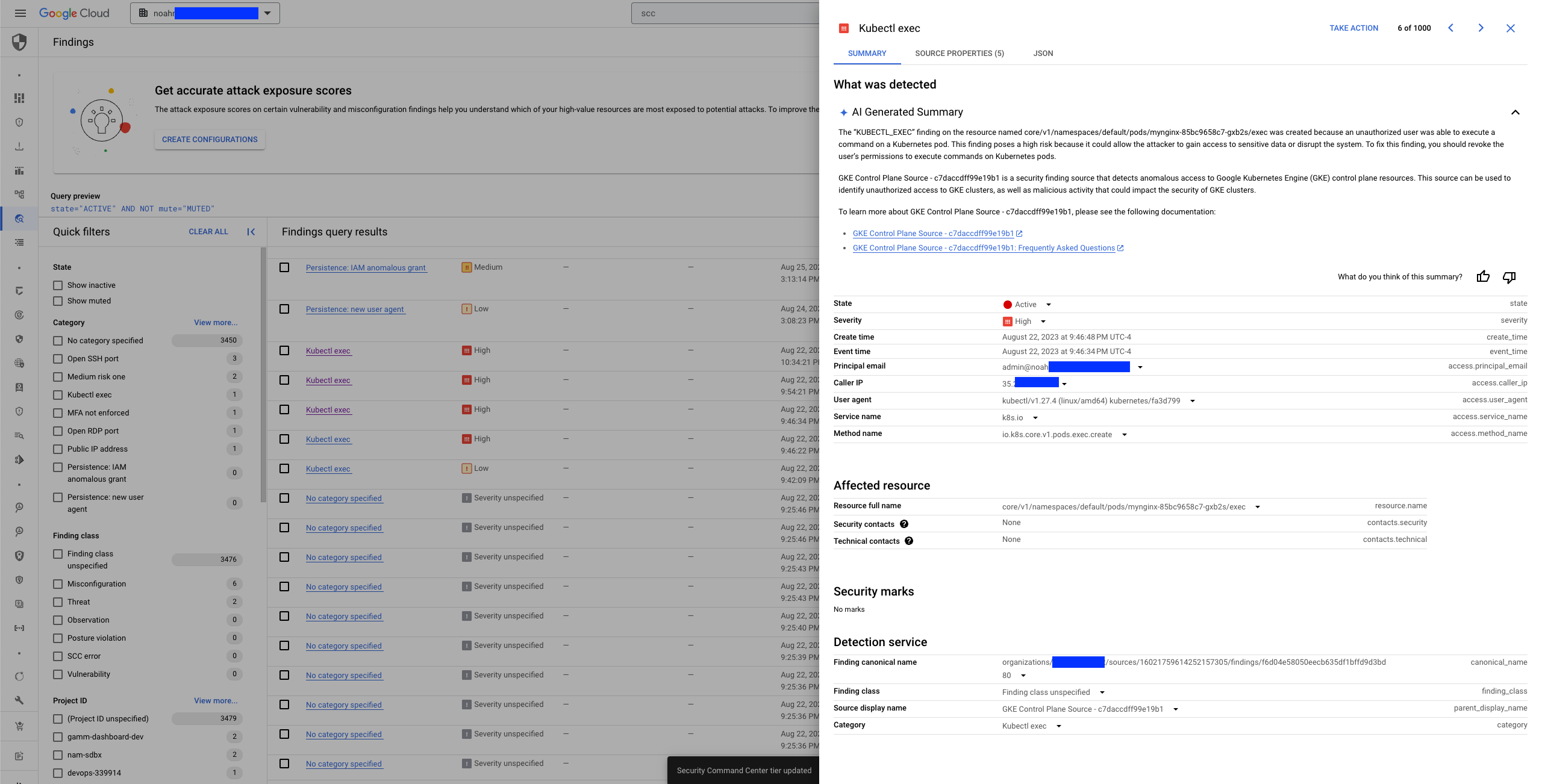Image resolution: width=1542 pixels, height=784 pixels.
Task: Click the TAKE ACTION button
Action: 1353,28
